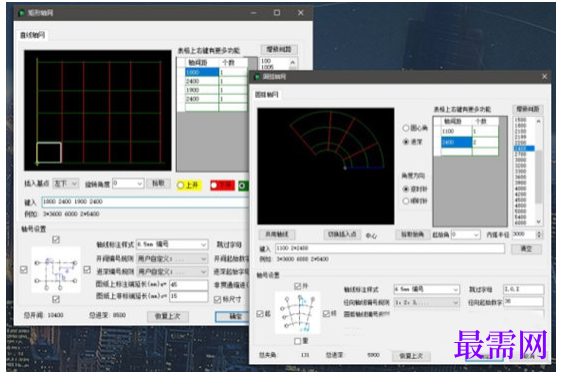This screenshot has height=376, width=566.
Task: Close the 圆弧轴网 dialog window
Action: tap(544, 76)
